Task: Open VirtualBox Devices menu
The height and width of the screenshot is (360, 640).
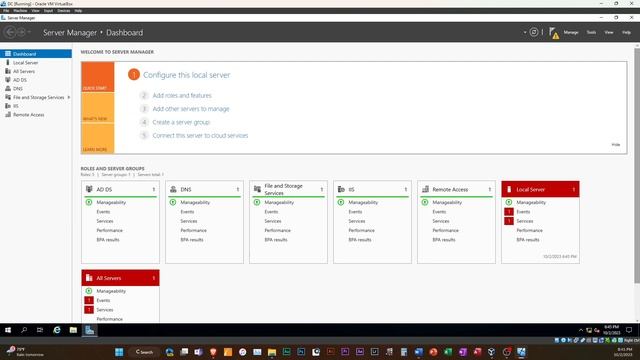Action: pos(63,11)
